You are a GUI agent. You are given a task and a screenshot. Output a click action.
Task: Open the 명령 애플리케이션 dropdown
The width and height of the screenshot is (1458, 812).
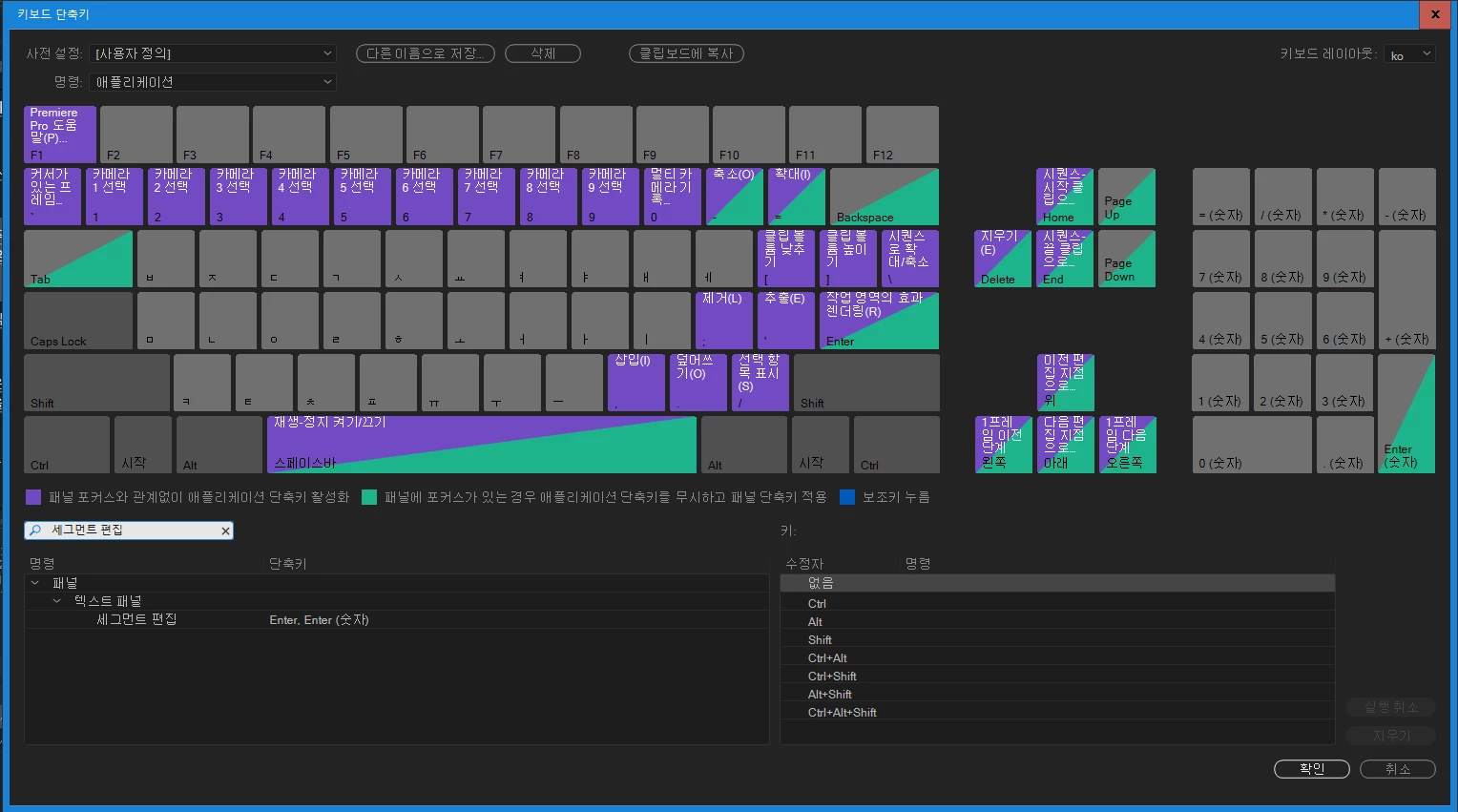pyautogui.click(x=213, y=82)
